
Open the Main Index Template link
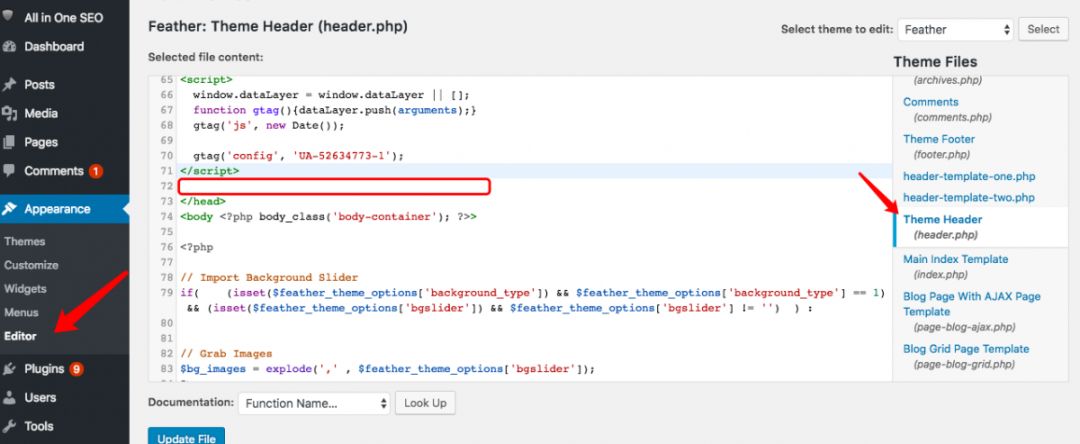[x=955, y=260]
